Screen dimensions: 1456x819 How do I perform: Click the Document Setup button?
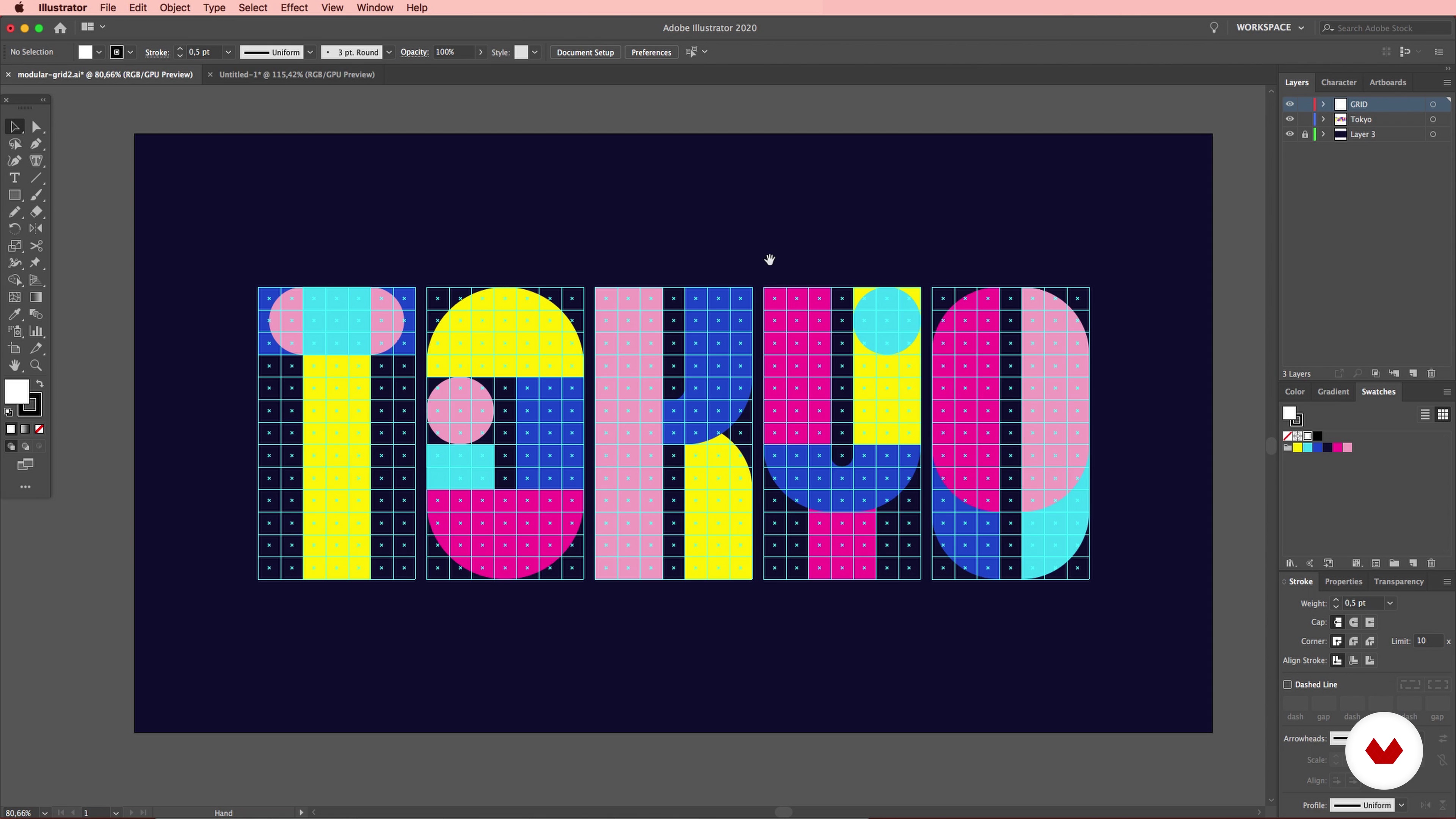(585, 53)
